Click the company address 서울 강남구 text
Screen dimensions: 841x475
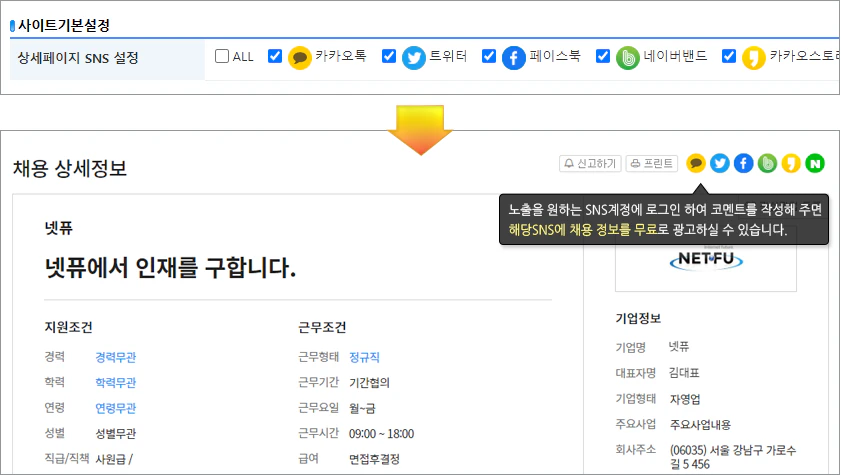pos(733,457)
